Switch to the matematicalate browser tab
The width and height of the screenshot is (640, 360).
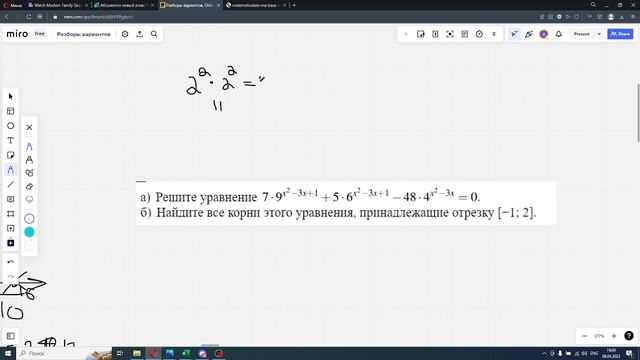(256, 5)
